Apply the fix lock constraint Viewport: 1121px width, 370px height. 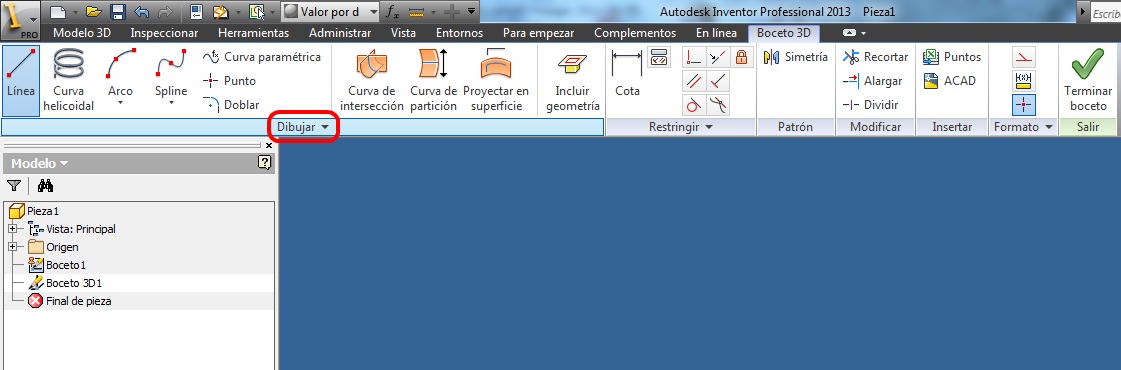741,57
